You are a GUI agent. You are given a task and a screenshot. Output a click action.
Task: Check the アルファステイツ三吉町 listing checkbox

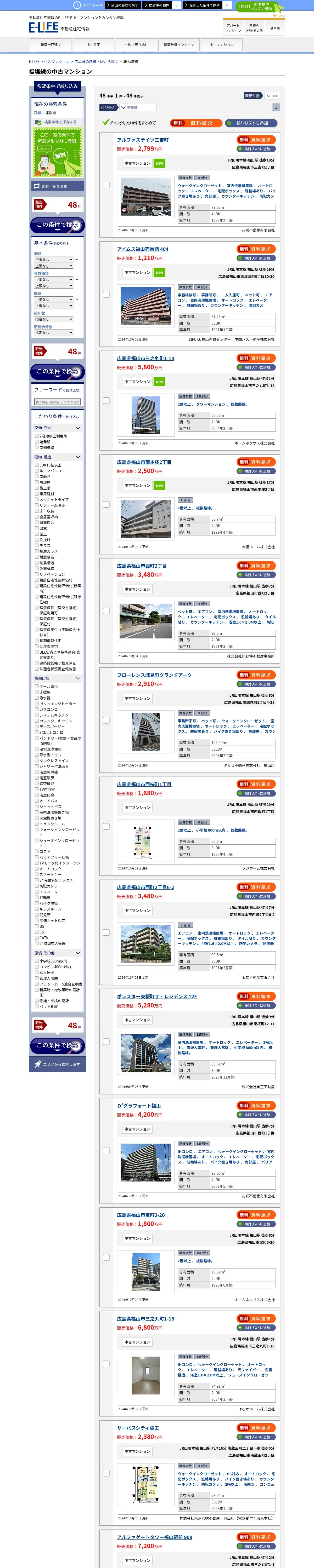point(106,185)
